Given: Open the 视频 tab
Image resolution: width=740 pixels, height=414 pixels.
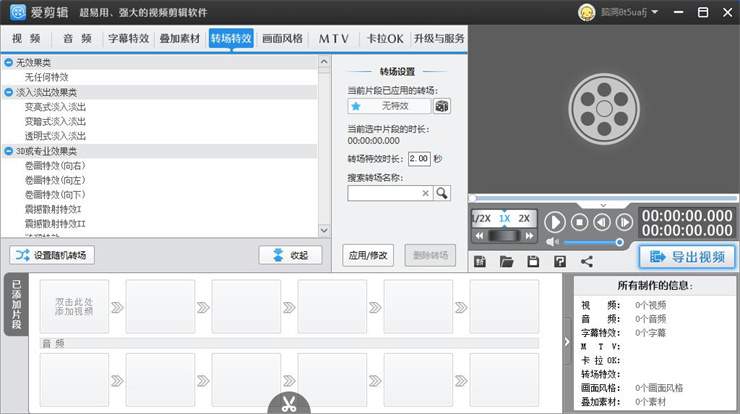Looking at the screenshot, I should click(x=26, y=38).
